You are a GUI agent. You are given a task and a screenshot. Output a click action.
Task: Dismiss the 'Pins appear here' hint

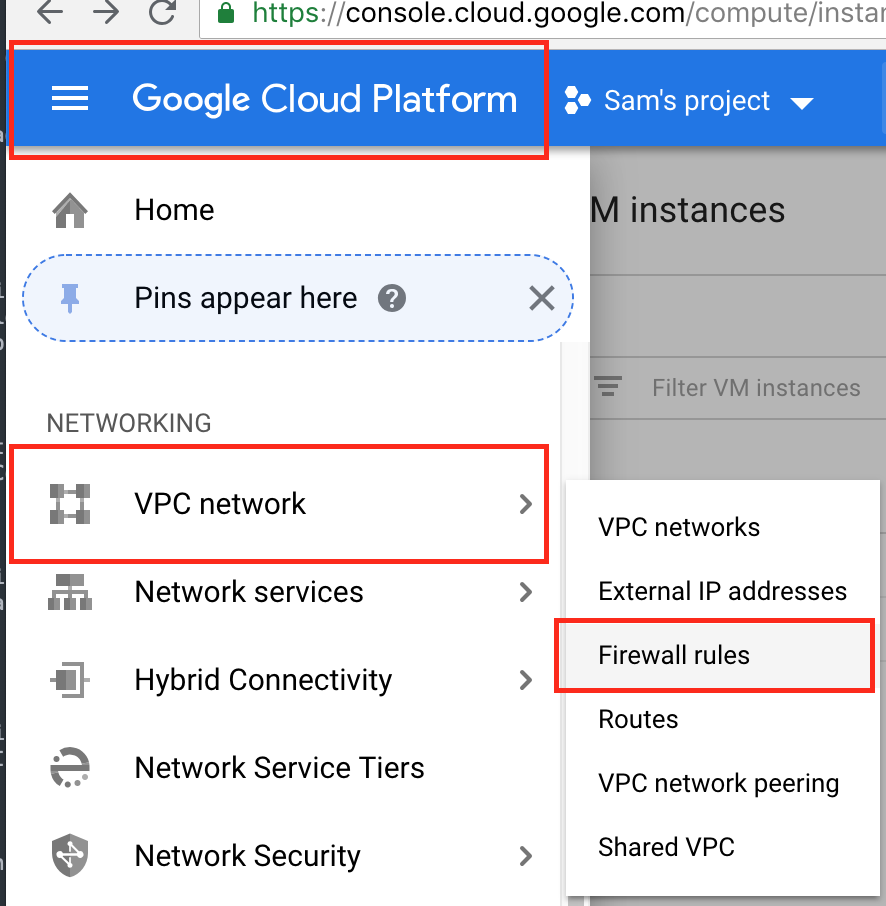pyautogui.click(x=541, y=298)
